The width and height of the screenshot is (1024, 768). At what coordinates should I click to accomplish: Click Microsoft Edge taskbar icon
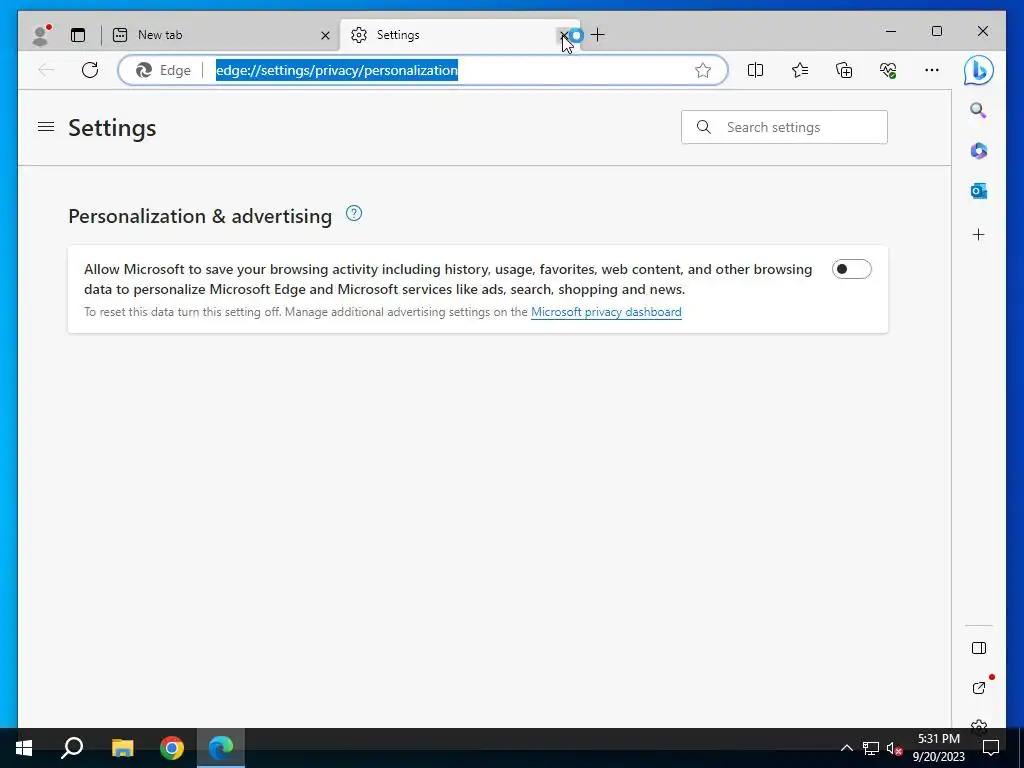click(221, 748)
